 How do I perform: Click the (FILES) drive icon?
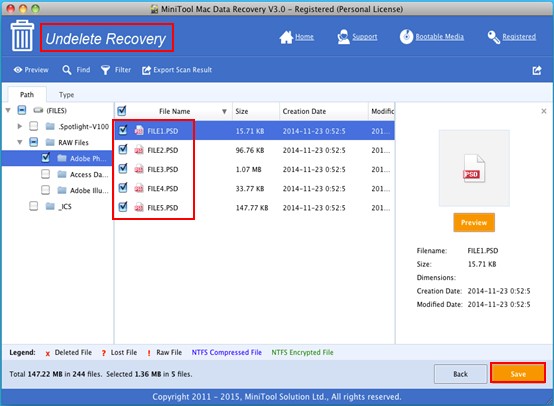(38, 111)
